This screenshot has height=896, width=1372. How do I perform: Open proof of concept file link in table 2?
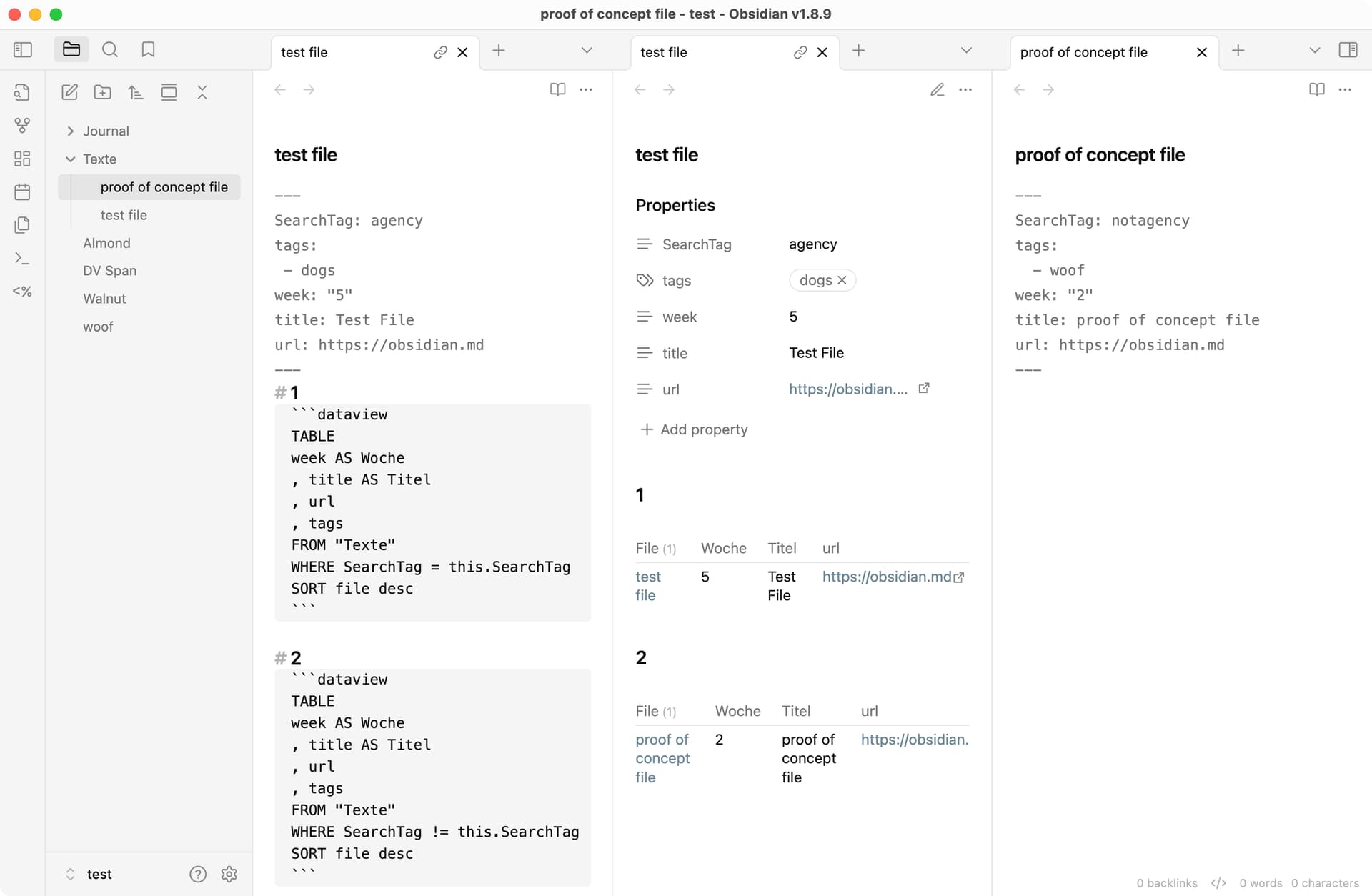click(662, 758)
